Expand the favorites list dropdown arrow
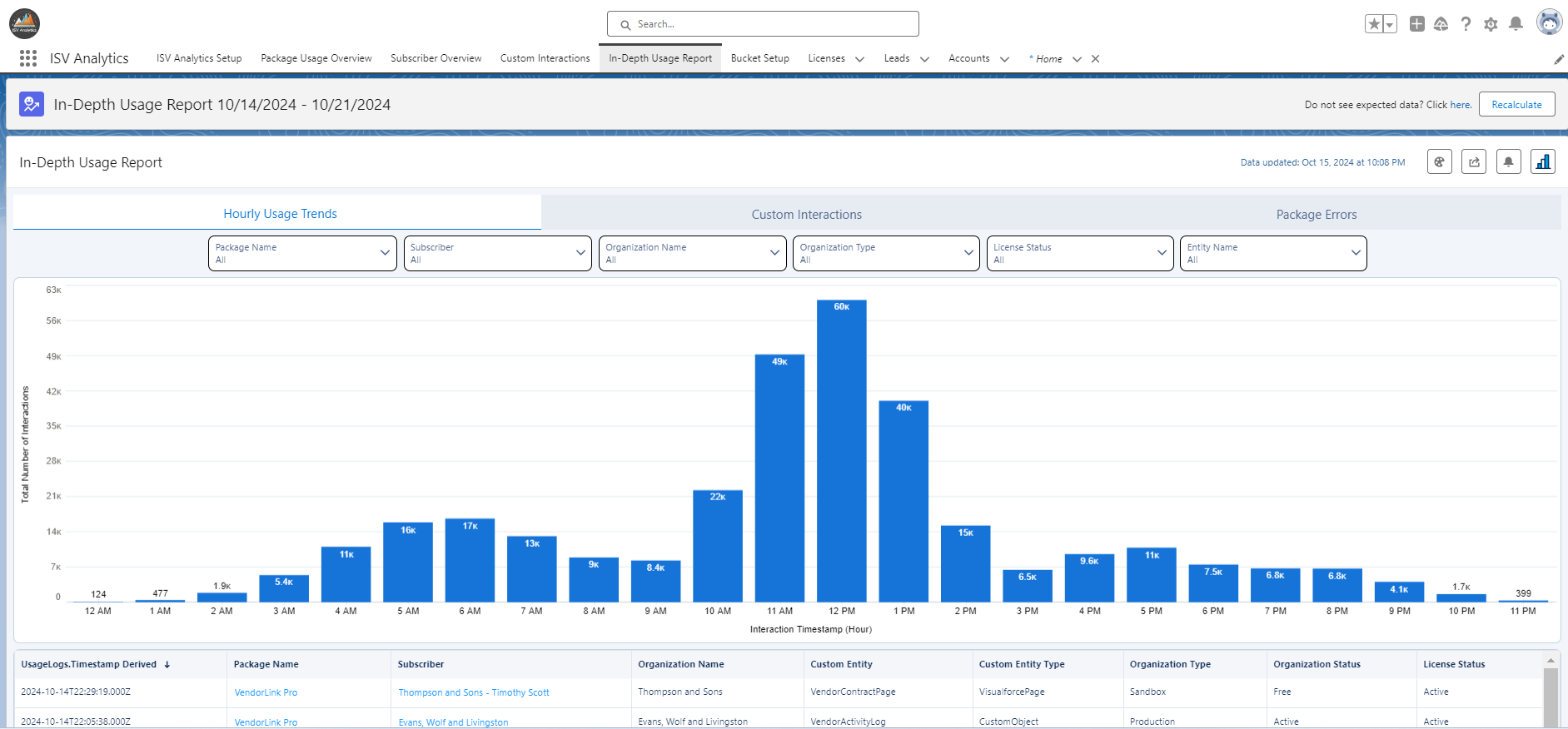Viewport: 1568px width, 729px height. 1390,24
